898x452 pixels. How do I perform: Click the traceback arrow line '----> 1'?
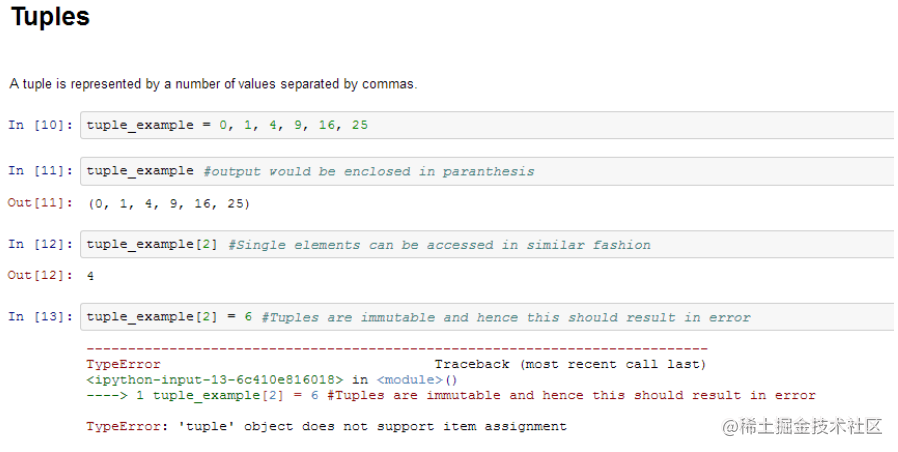115,395
